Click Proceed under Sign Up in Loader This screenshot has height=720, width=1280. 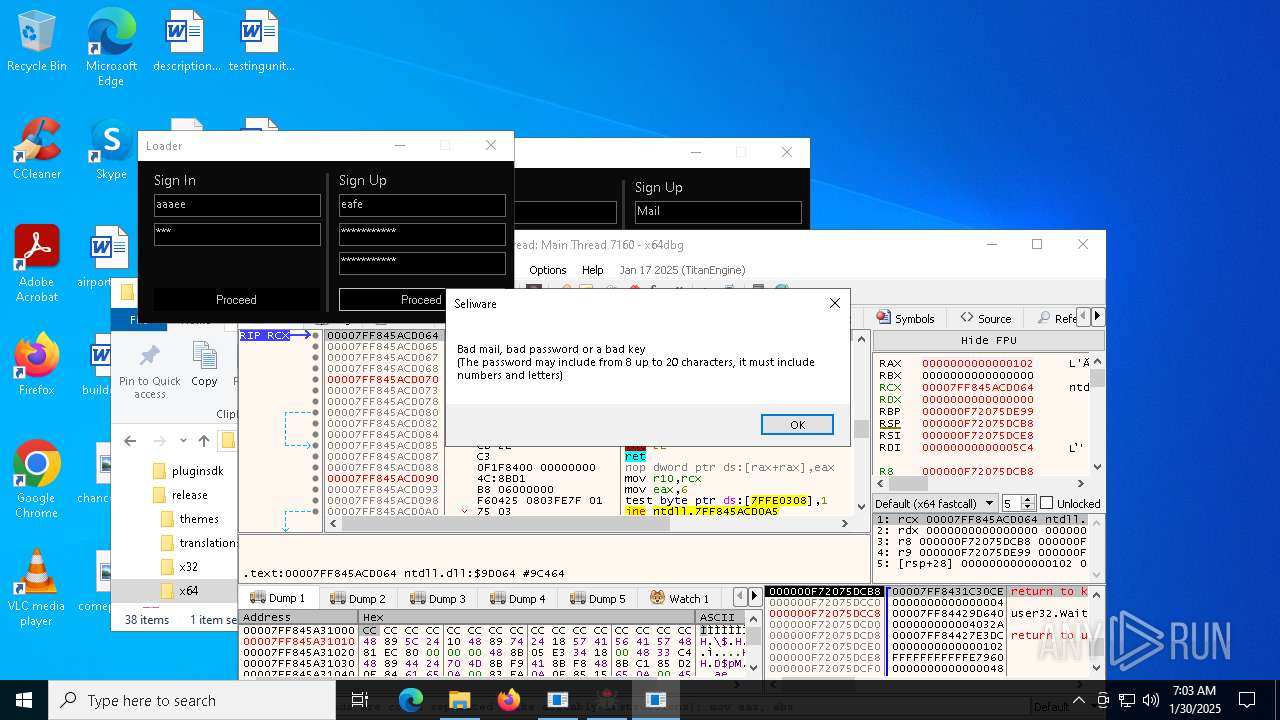pos(421,299)
